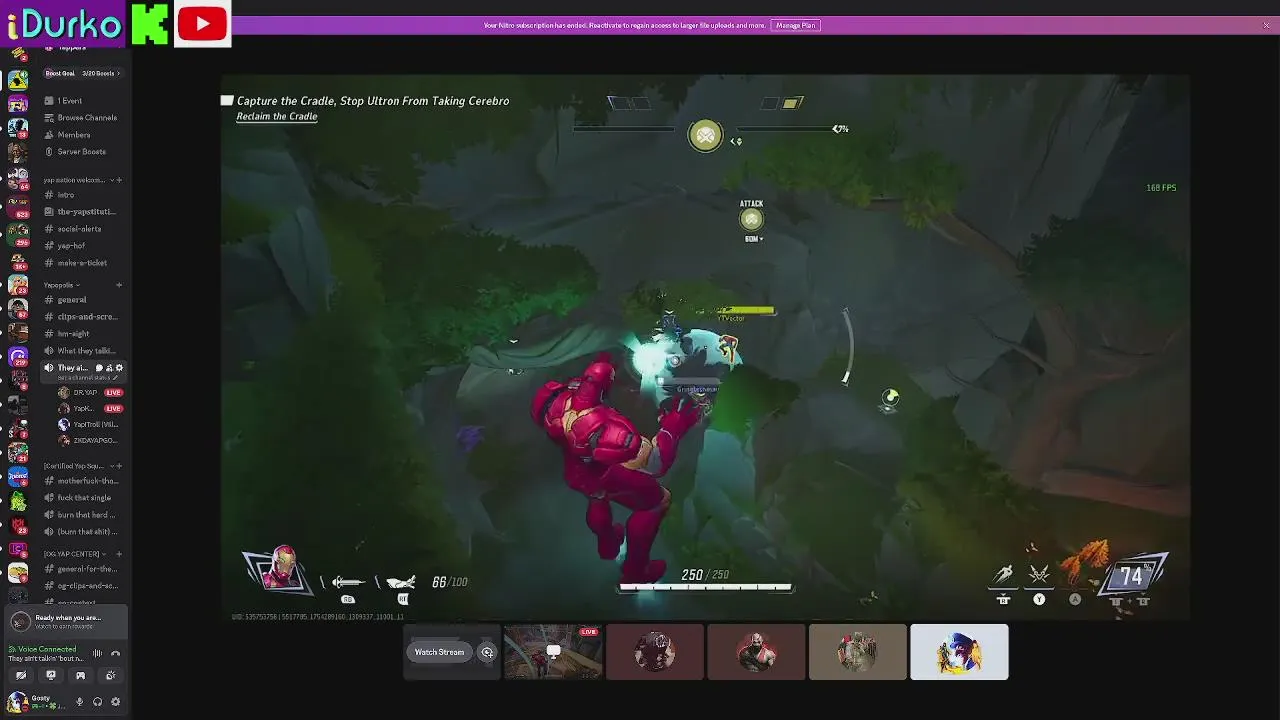This screenshot has height=720, width=1280.
Task: Open the server icon with 623 badge
Action: pyautogui.click(x=18, y=205)
